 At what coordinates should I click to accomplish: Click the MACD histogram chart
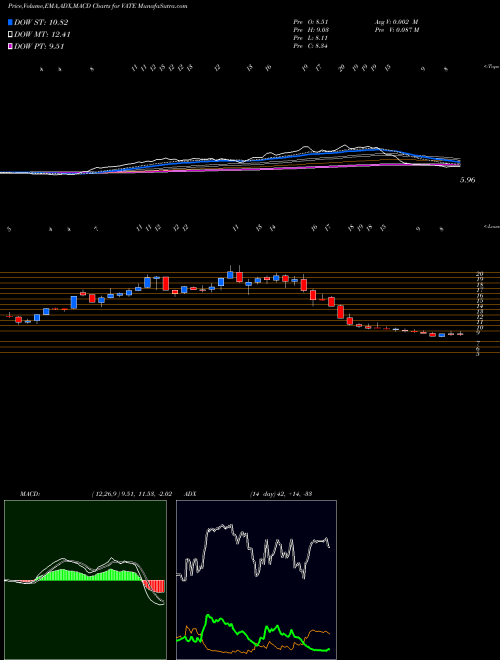click(x=85, y=580)
